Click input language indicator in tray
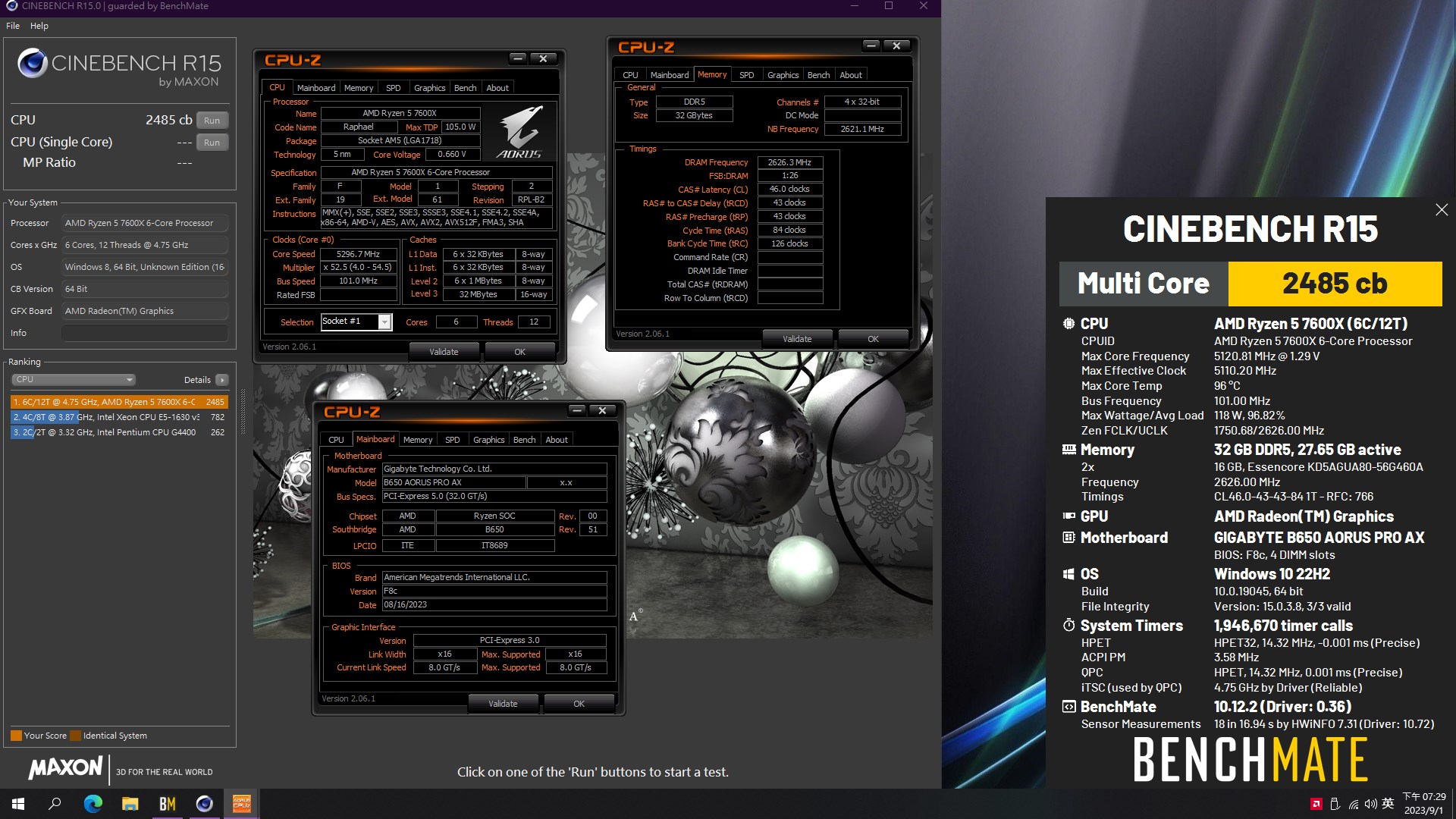 tap(1388, 804)
